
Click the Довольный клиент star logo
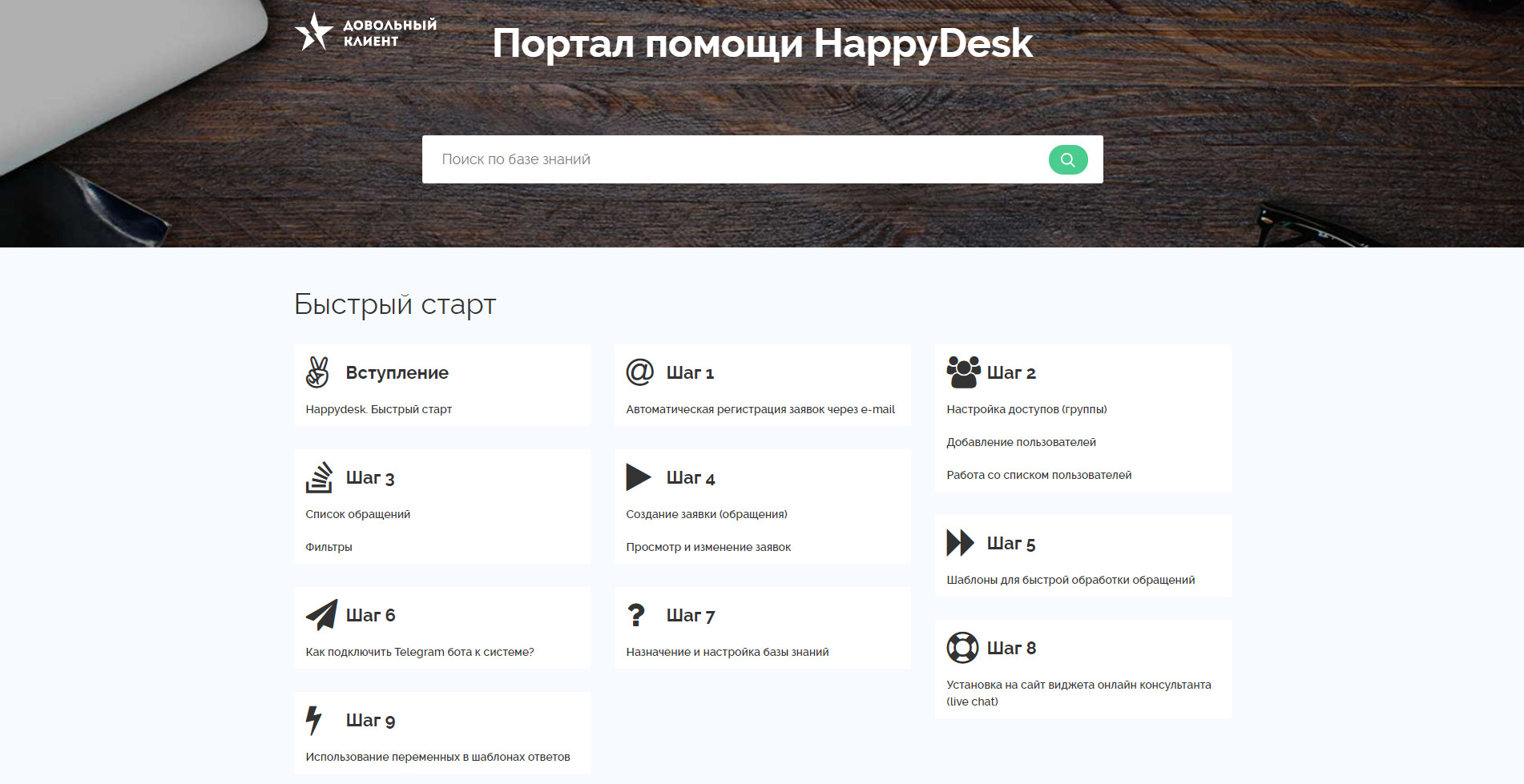(x=366, y=32)
